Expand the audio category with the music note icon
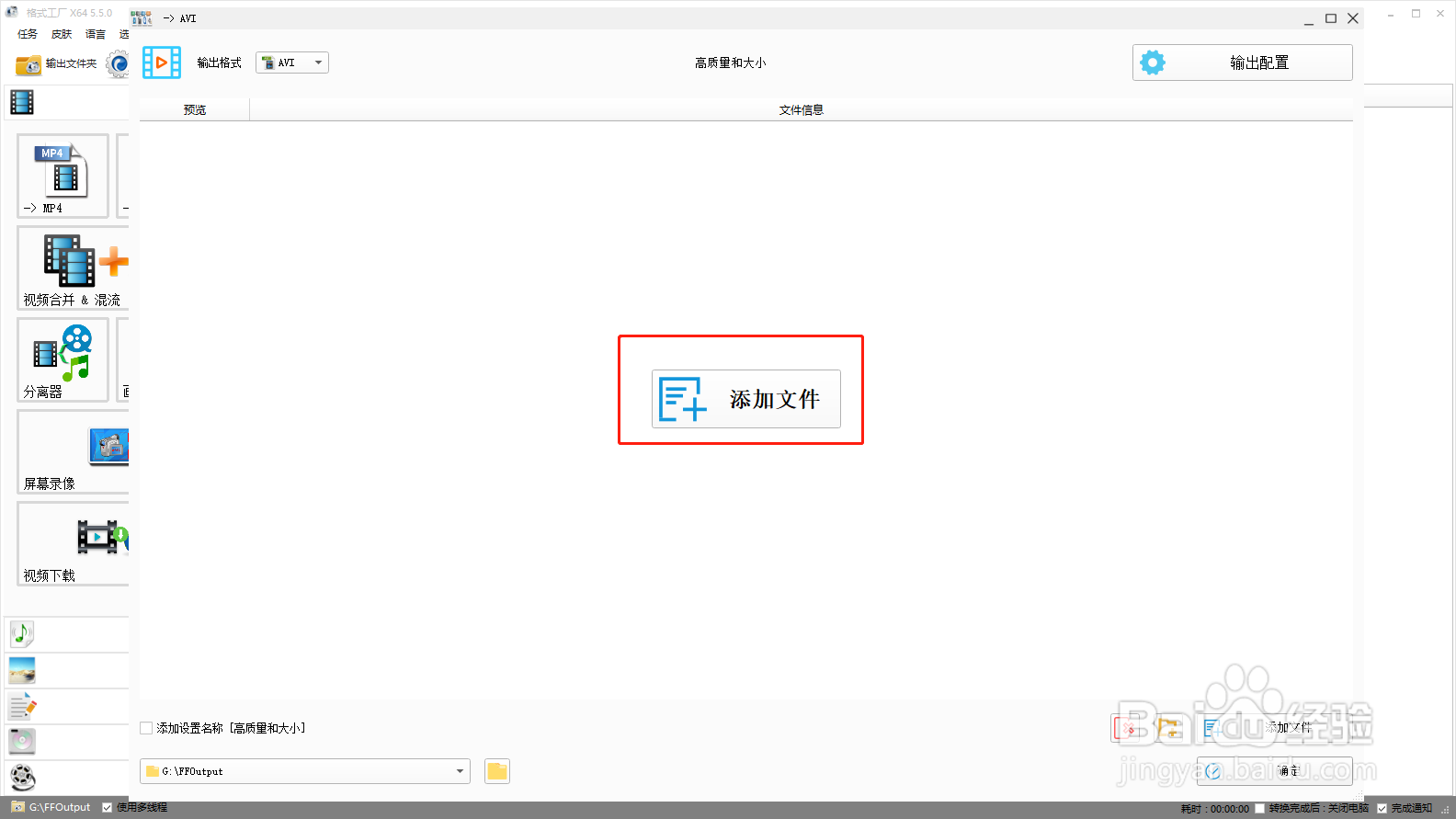Image resolution: width=1456 pixels, height=819 pixels. tap(22, 633)
